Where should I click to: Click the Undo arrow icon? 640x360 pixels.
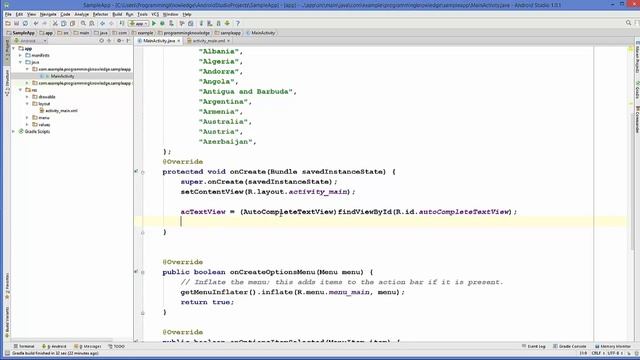pyautogui.click(x=36, y=24)
